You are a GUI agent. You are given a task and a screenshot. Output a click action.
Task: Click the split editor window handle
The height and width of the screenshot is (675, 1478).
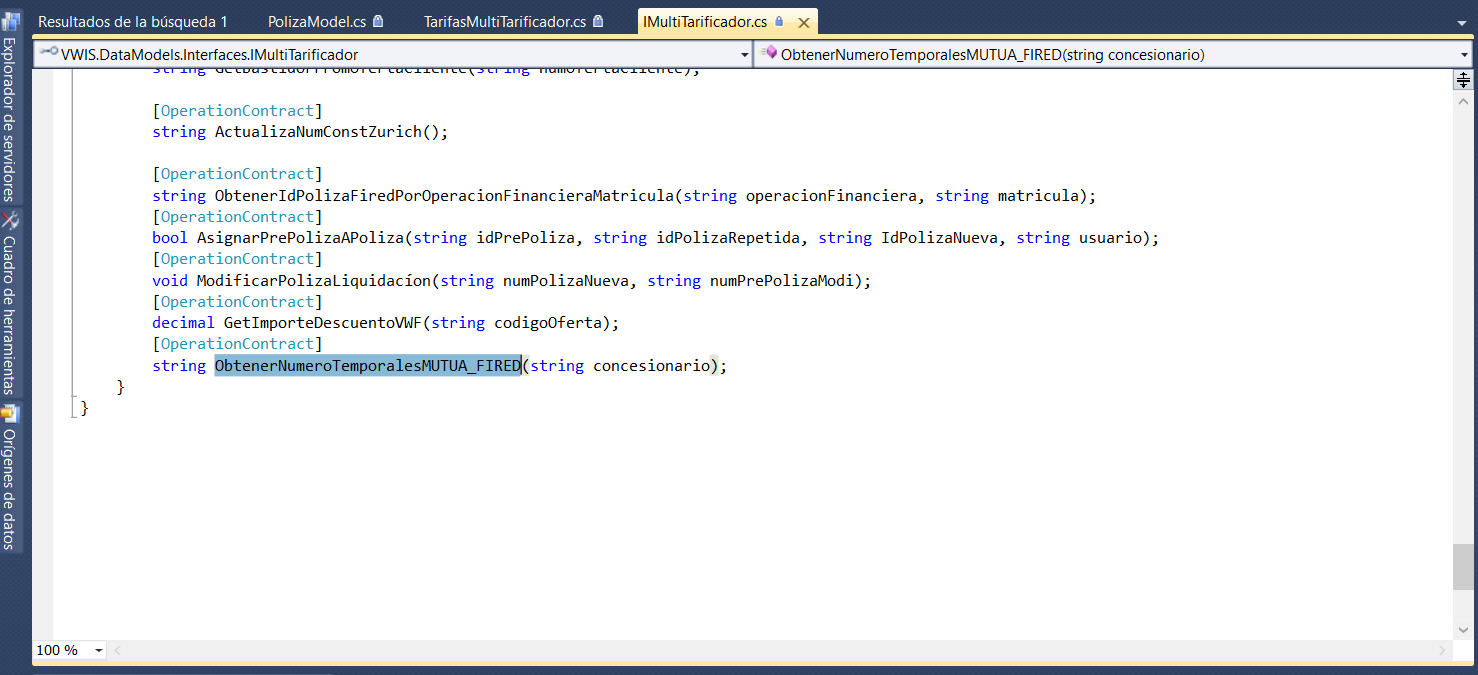(1463, 80)
